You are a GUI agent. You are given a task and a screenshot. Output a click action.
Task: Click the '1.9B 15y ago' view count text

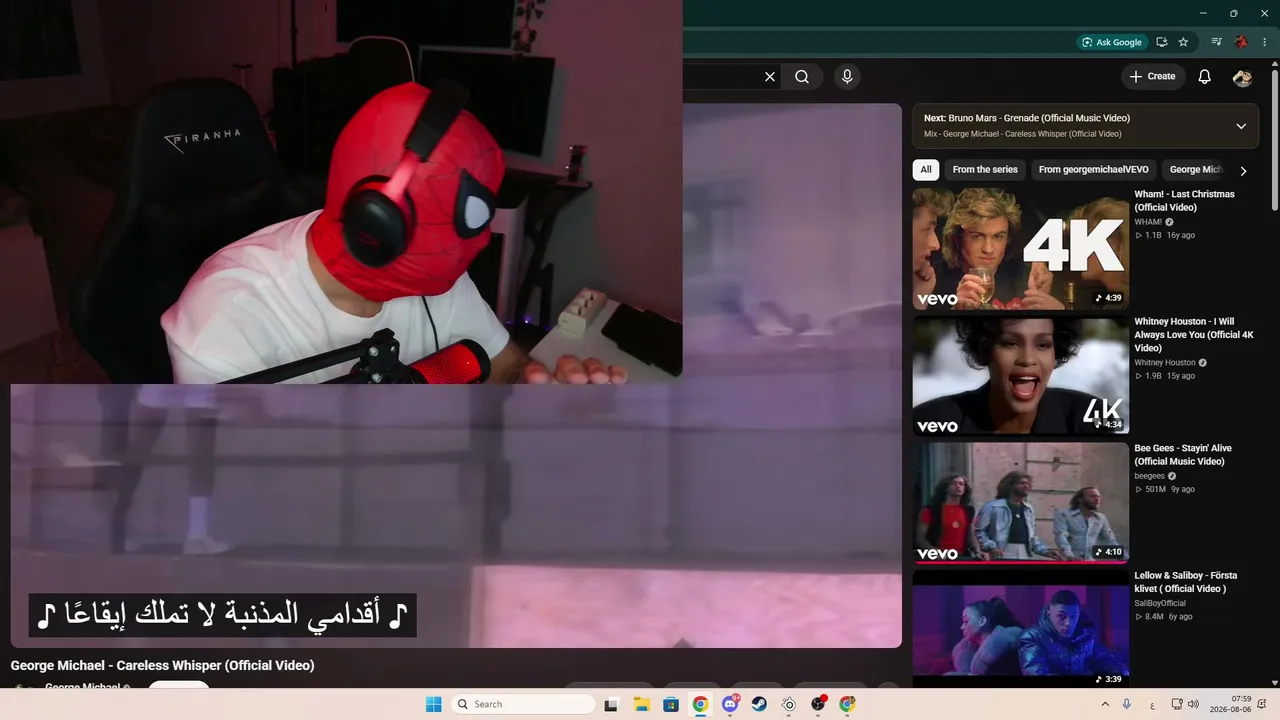click(x=1165, y=376)
